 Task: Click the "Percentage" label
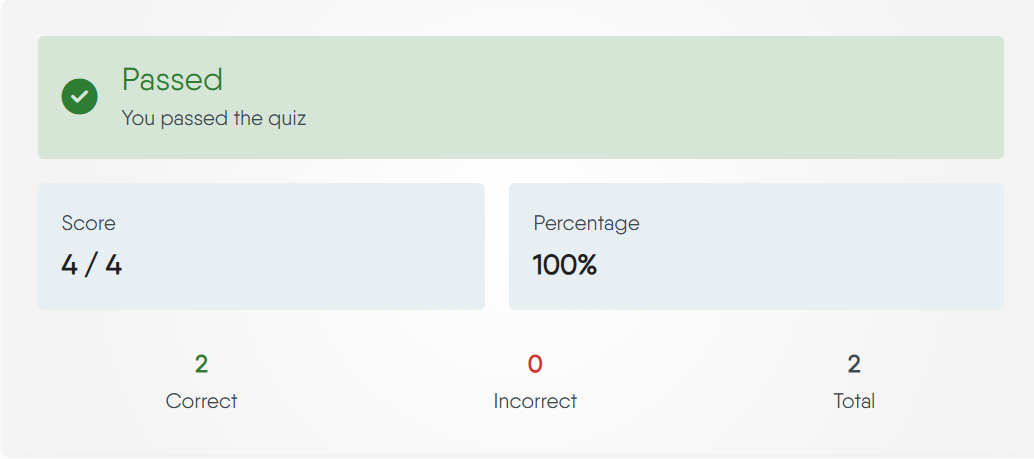coord(586,223)
